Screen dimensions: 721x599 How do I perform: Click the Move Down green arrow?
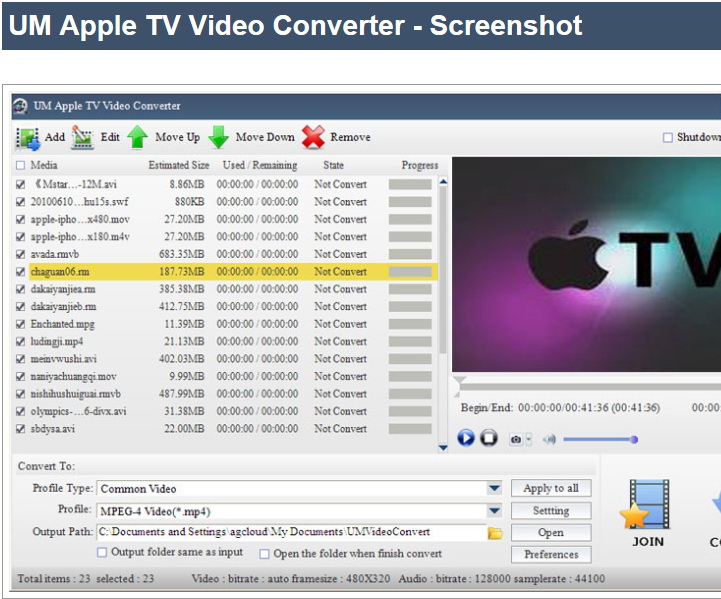click(x=218, y=137)
